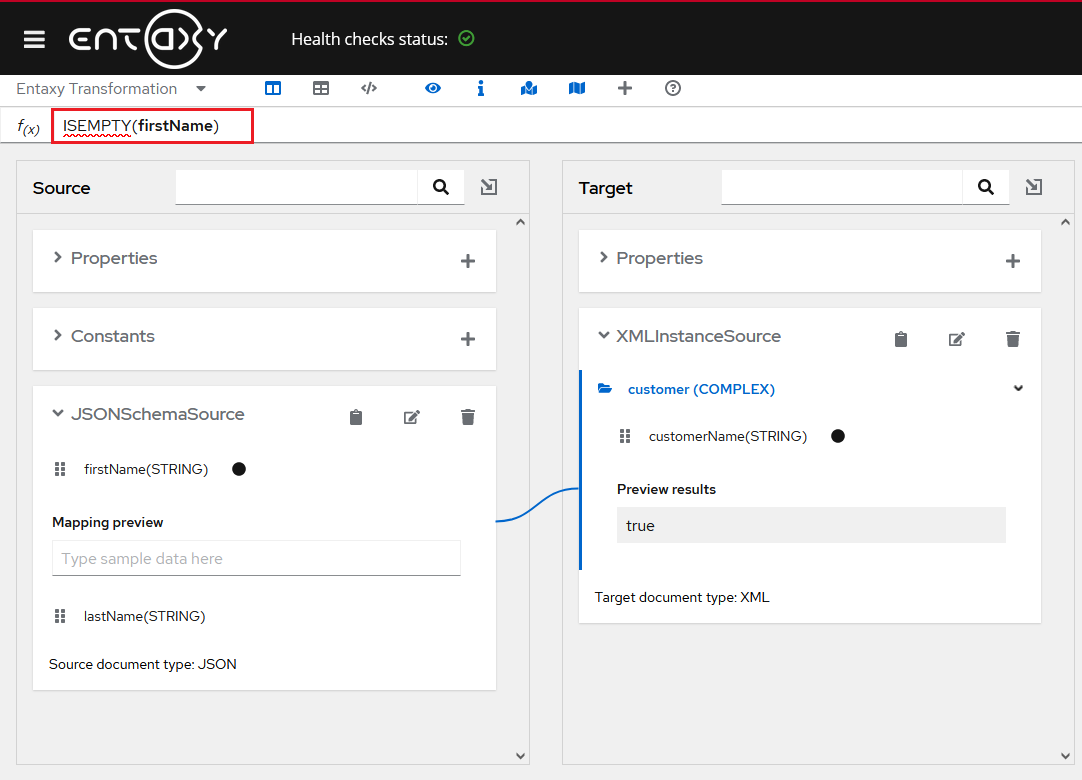The width and height of the screenshot is (1082, 780).
Task: Toggle the firstName field mapping dot
Action: [x=239, y=469]
